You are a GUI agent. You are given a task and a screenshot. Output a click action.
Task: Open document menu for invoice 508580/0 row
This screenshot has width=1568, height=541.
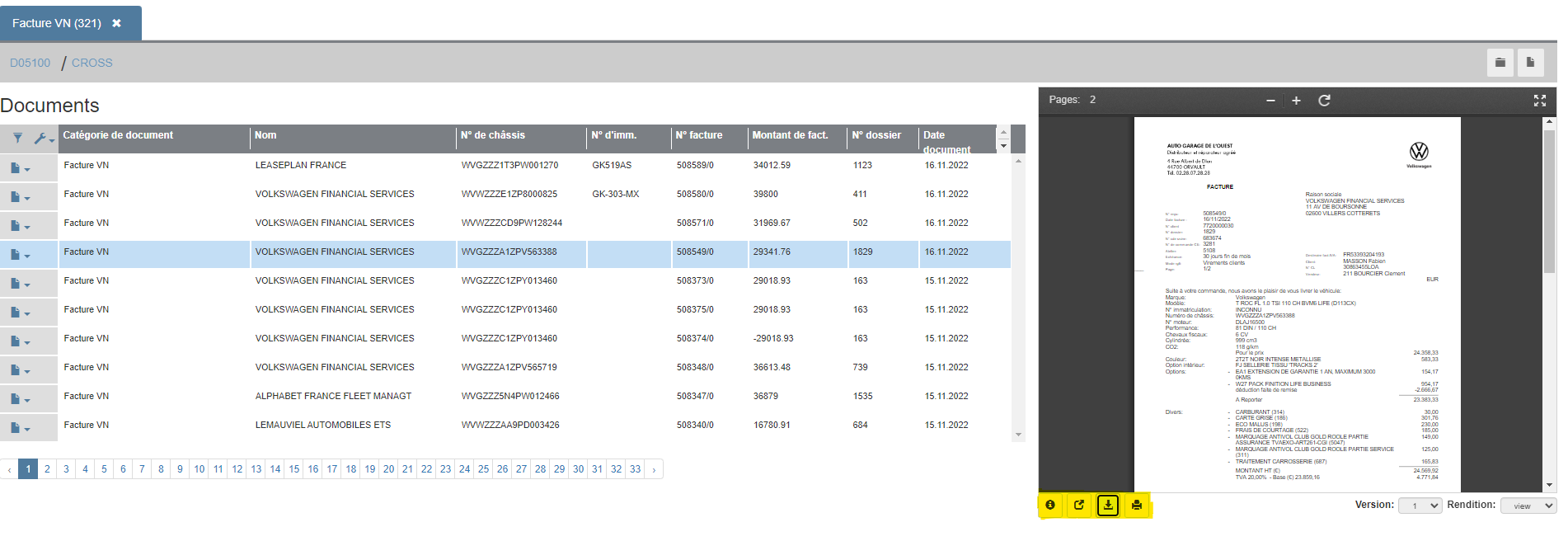pos(21,197)
